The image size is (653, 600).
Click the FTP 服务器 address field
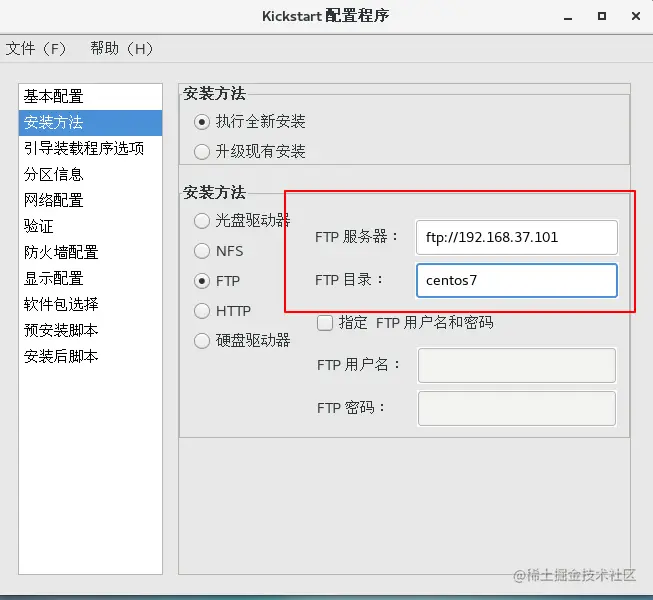pos(516,237)
